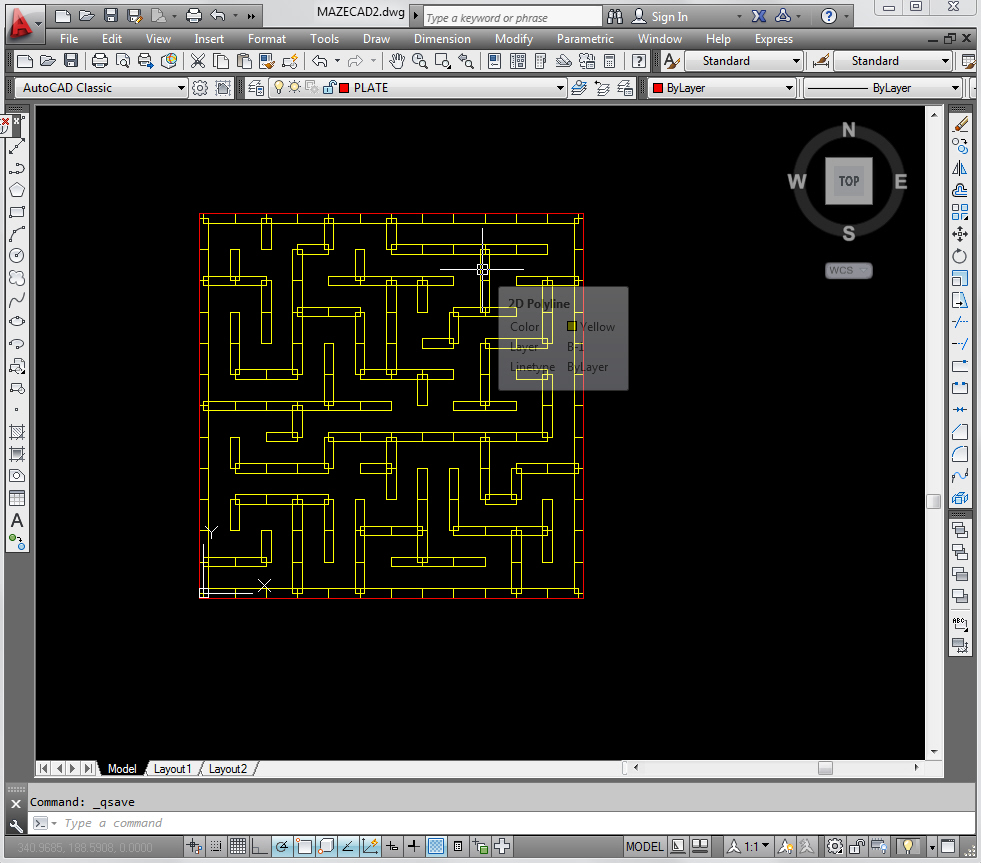
Task: Open the Standard dimension style dropdown
Action: click(893, 61)
